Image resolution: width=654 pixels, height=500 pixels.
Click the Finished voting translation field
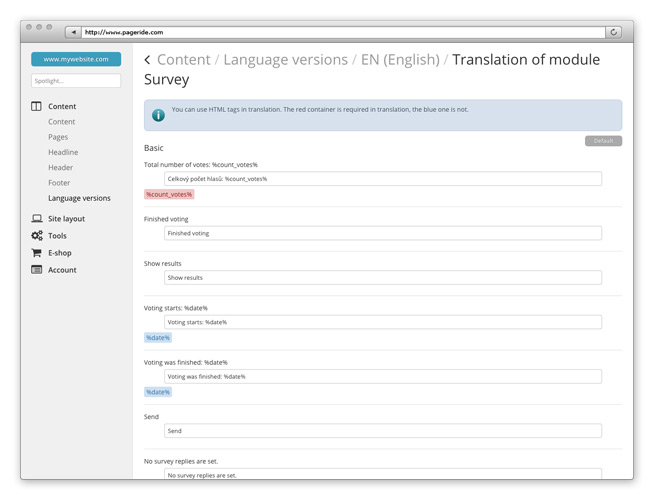[x=382, y=233]
